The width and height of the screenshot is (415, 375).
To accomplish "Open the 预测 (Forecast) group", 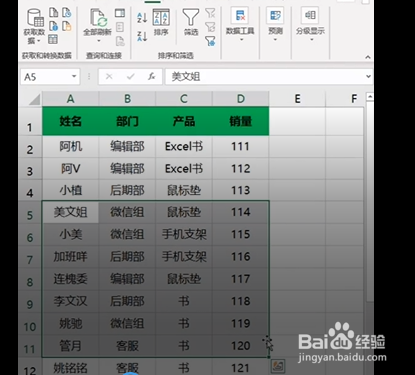I will click(275, 24).
